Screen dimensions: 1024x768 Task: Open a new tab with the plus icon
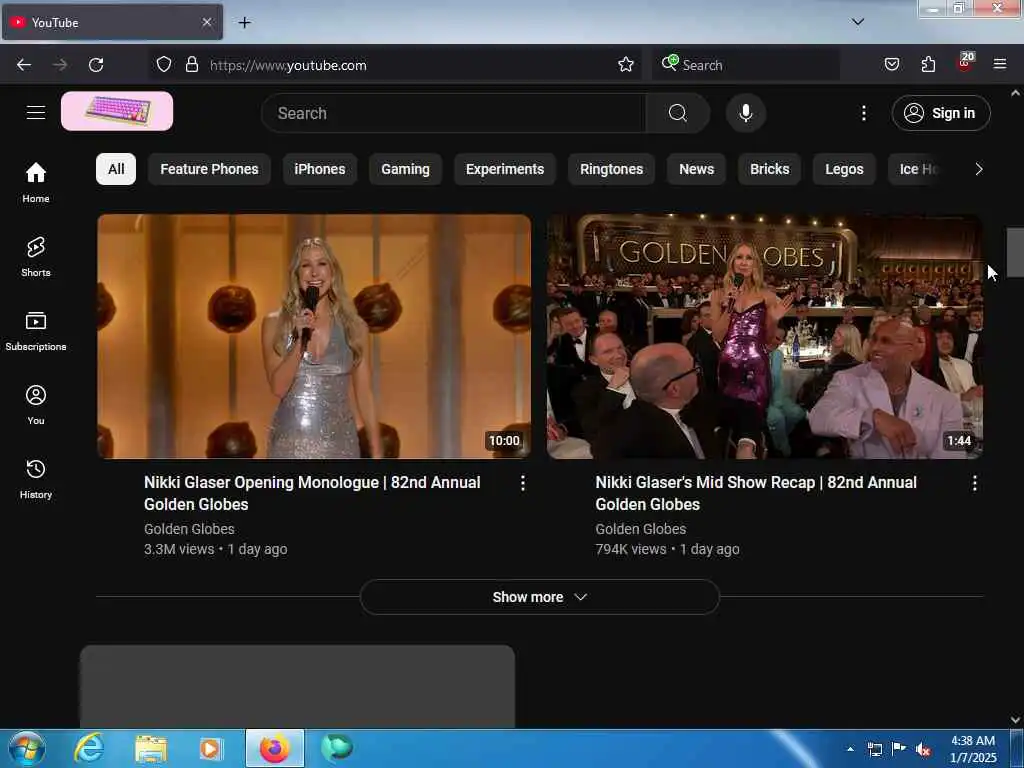click(244, 23)
